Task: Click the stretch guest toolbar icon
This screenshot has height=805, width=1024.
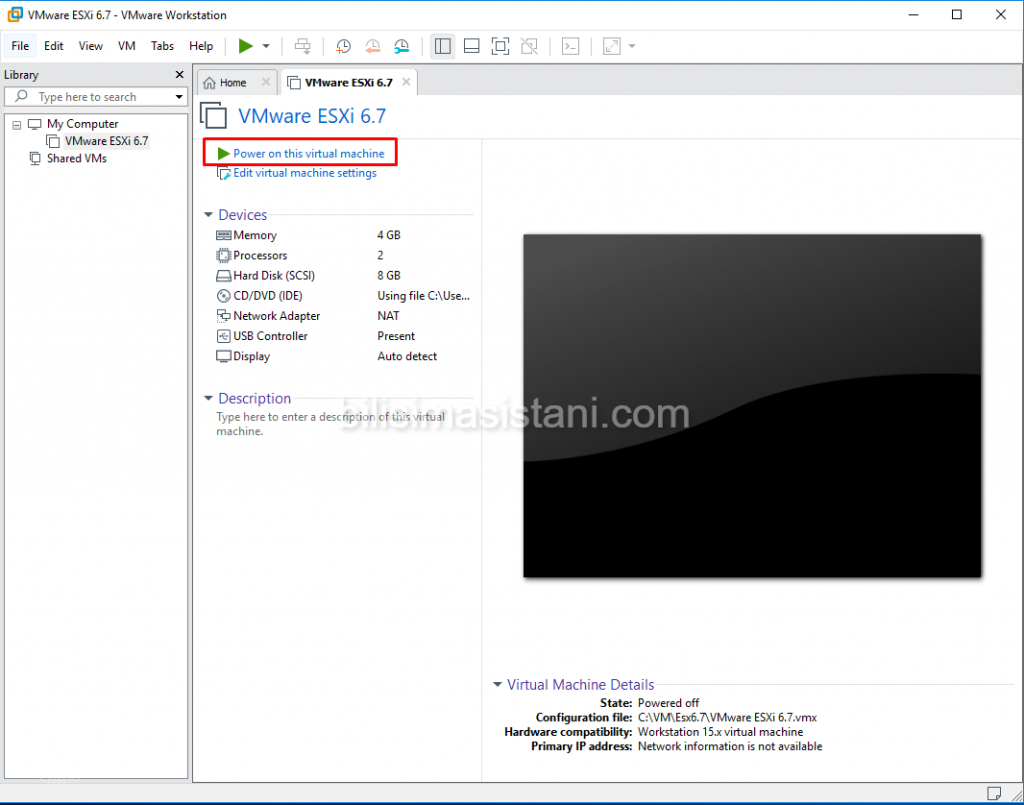Action: coord(611,46)
